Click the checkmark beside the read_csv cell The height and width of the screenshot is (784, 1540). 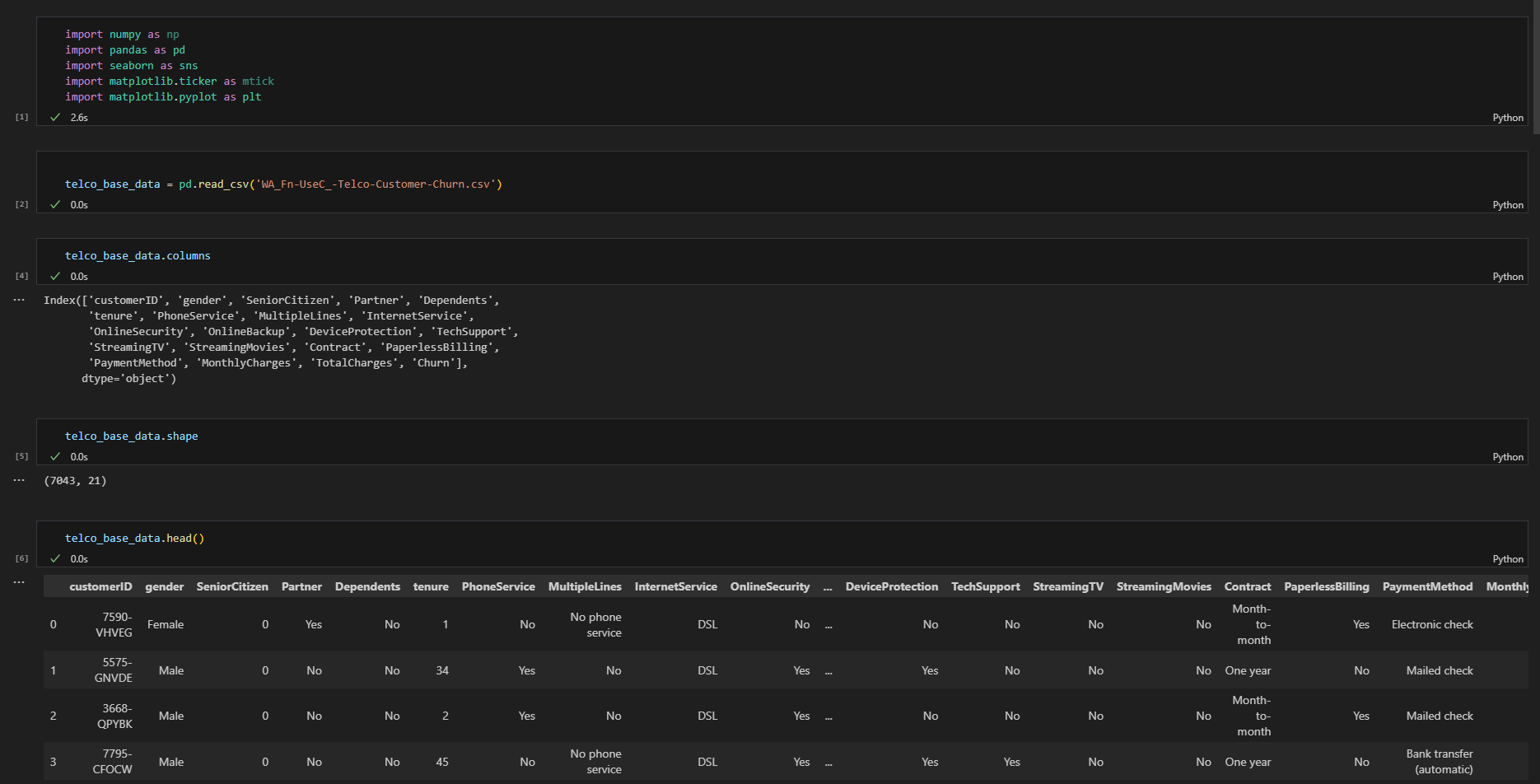pyautogui.click(x=55, y=204)
